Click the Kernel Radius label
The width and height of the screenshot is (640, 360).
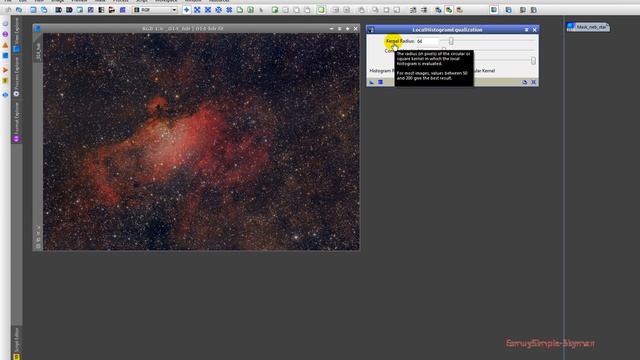(400, 41)
